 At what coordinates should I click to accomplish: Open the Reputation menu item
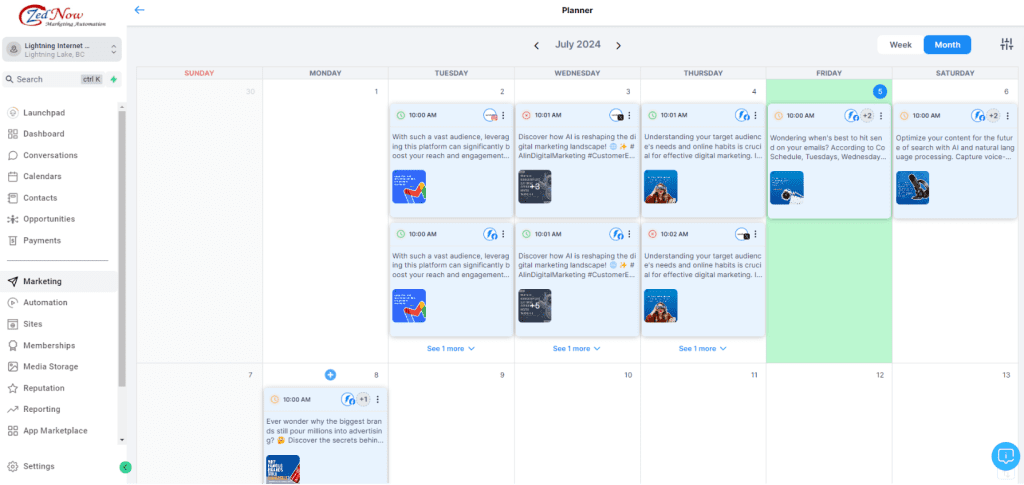click(x=45, y=388)
